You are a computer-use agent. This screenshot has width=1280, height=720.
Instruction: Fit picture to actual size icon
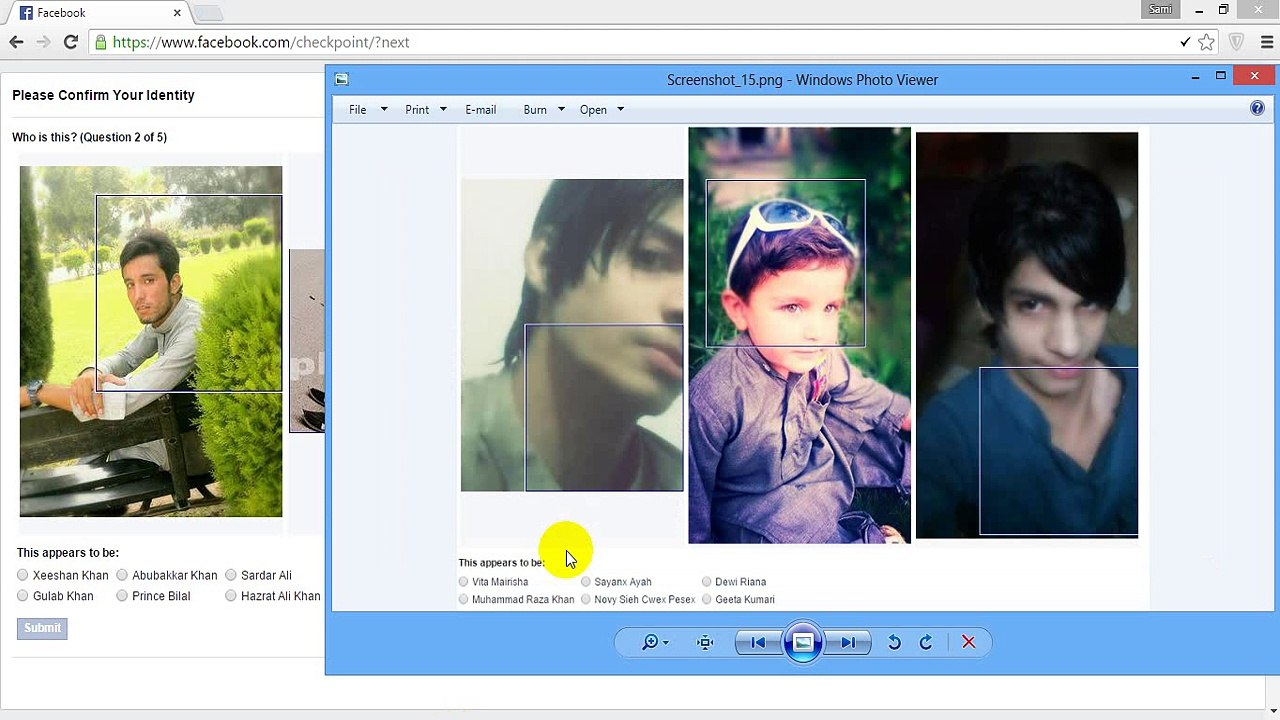point(705,642)
